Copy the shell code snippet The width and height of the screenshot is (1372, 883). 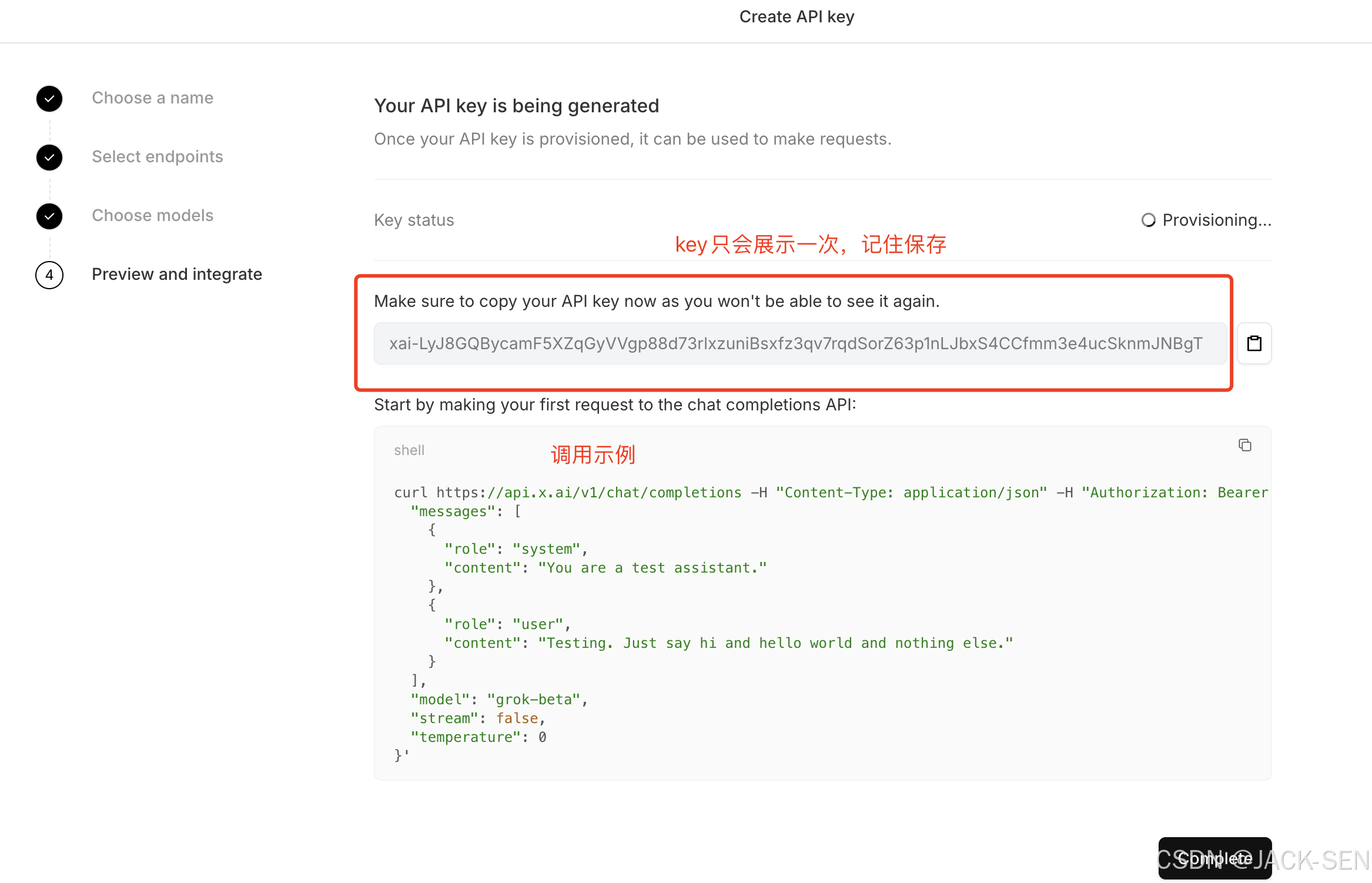[1244, 445]
